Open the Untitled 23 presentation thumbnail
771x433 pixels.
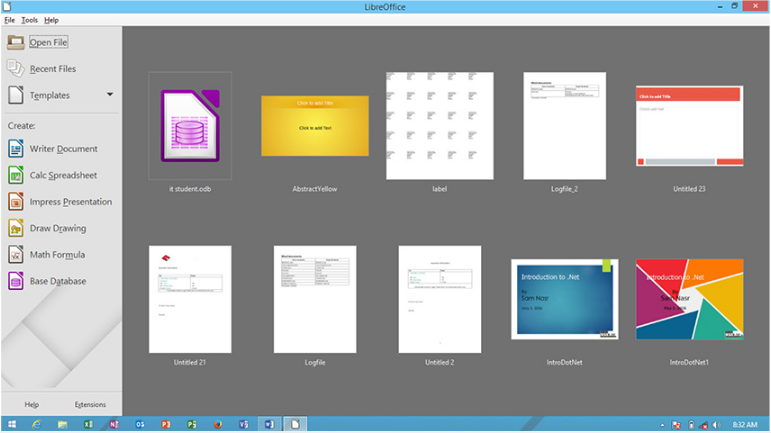point(689,126)
